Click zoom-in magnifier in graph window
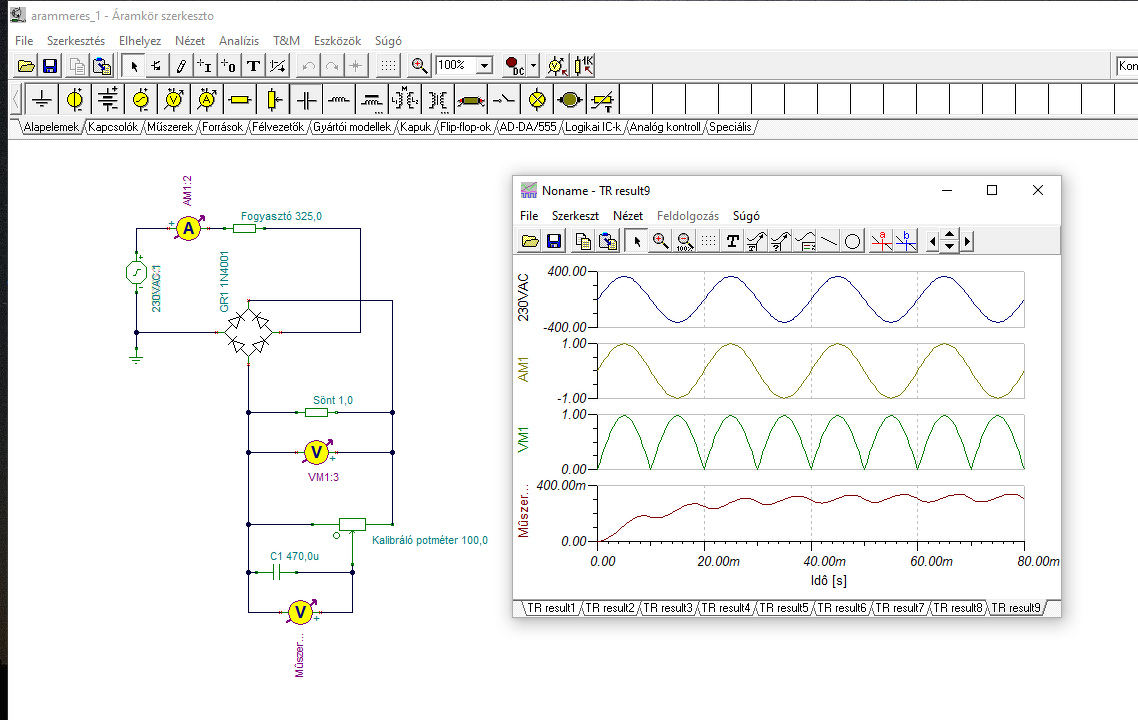The image size is (1138, 720). pyautogui.click(x=660, y=241)
